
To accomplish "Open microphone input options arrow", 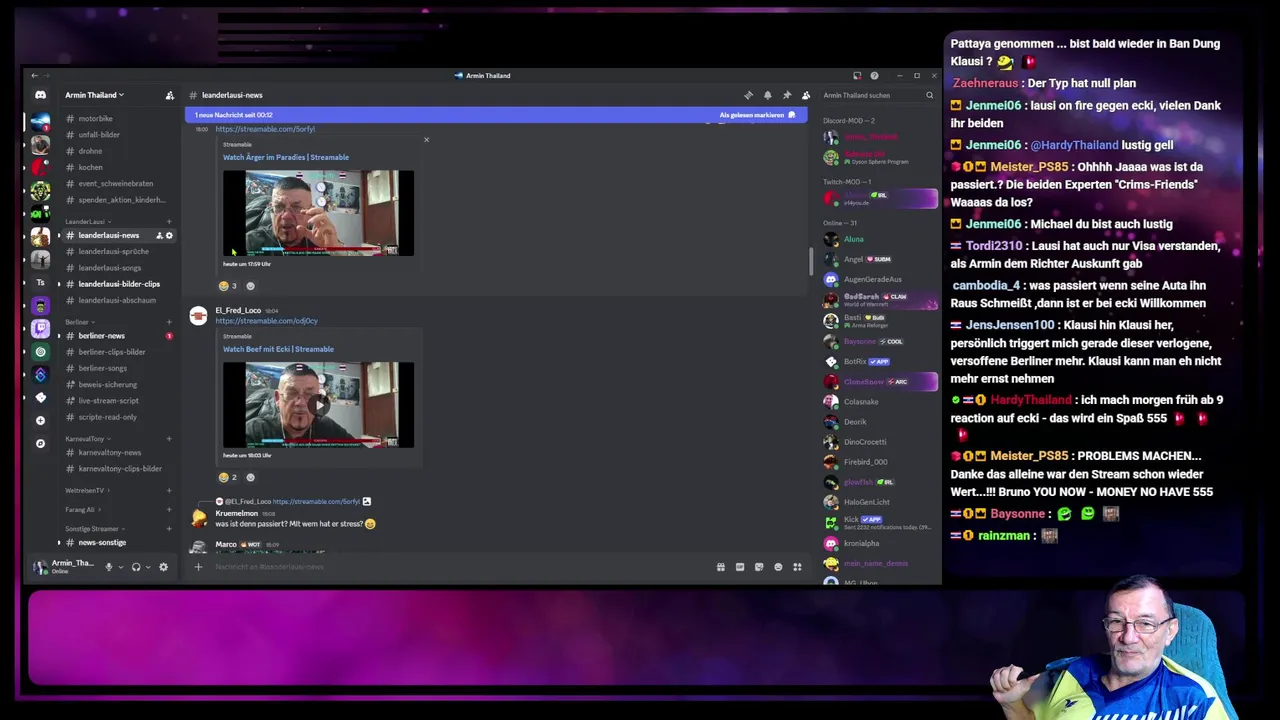I will 121,567.
